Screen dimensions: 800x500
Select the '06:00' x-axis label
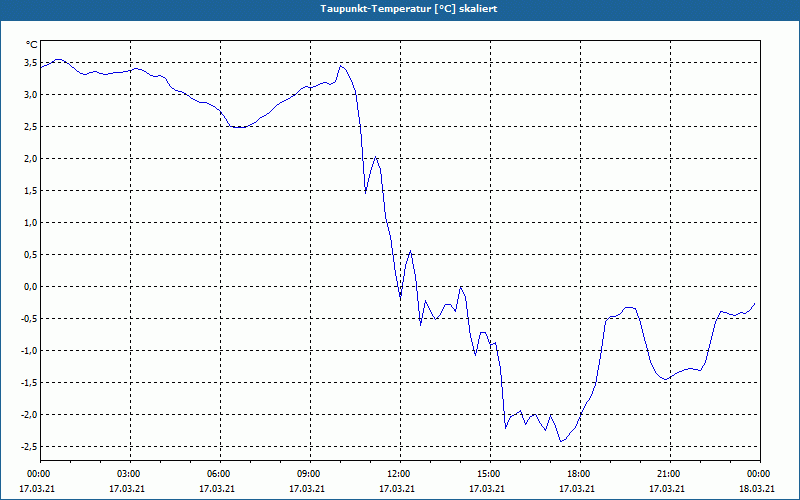coord(218,474)
